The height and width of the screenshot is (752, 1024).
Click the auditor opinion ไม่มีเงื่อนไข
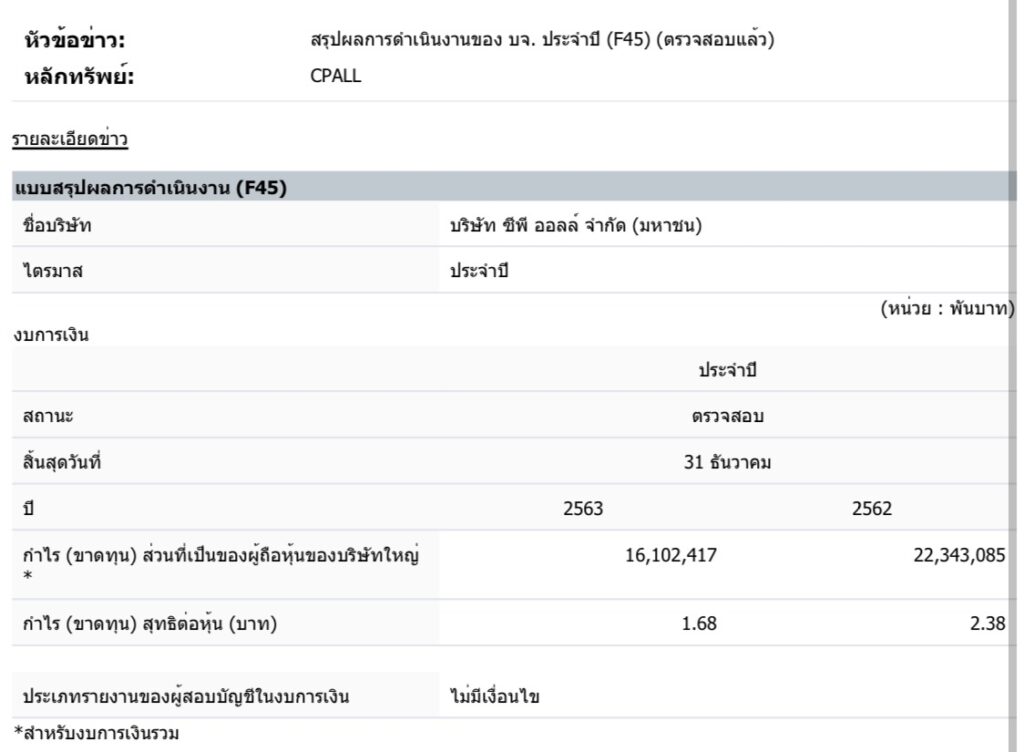point(495,697)
